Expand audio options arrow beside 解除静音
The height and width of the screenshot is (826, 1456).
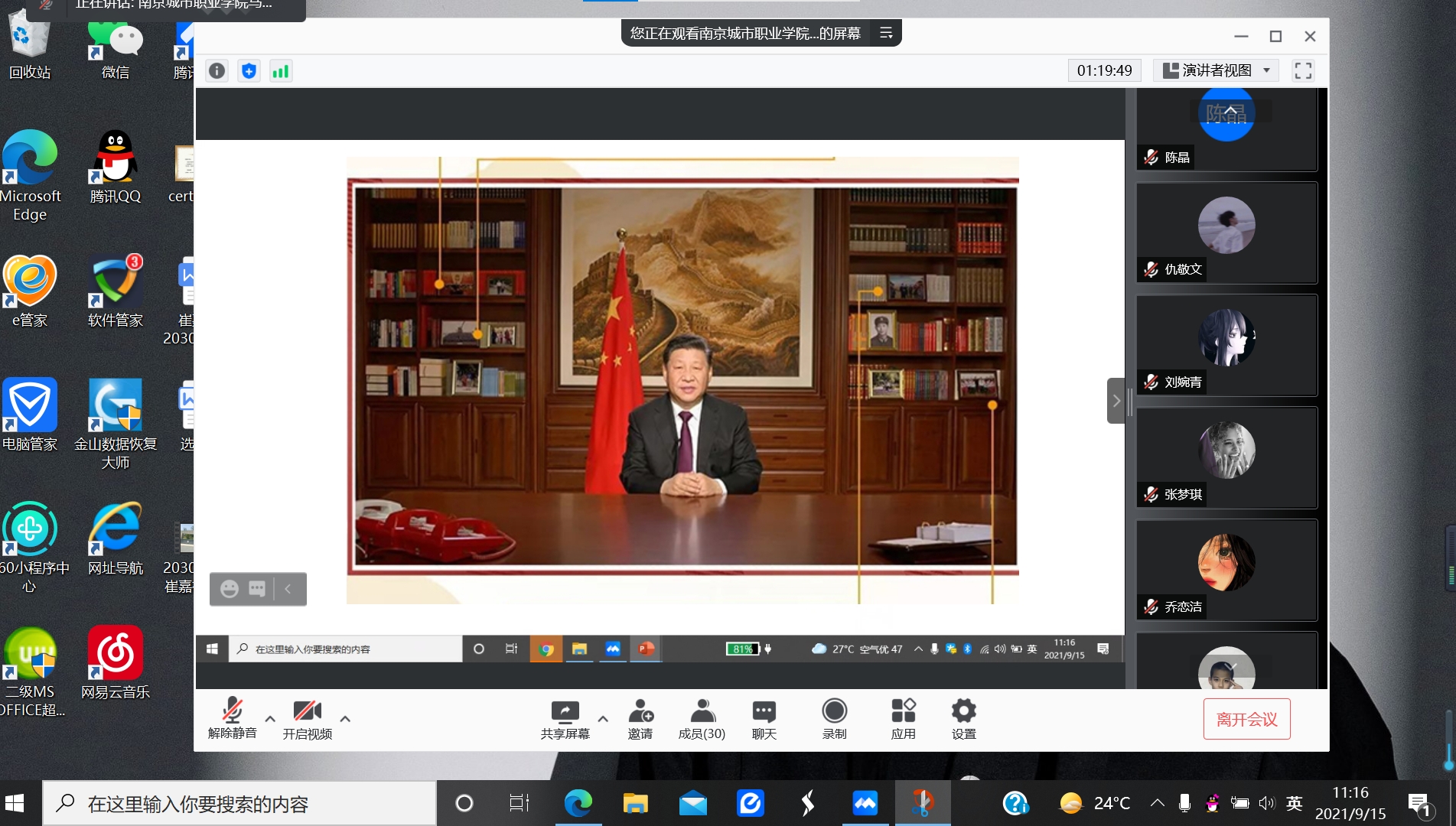270,719
